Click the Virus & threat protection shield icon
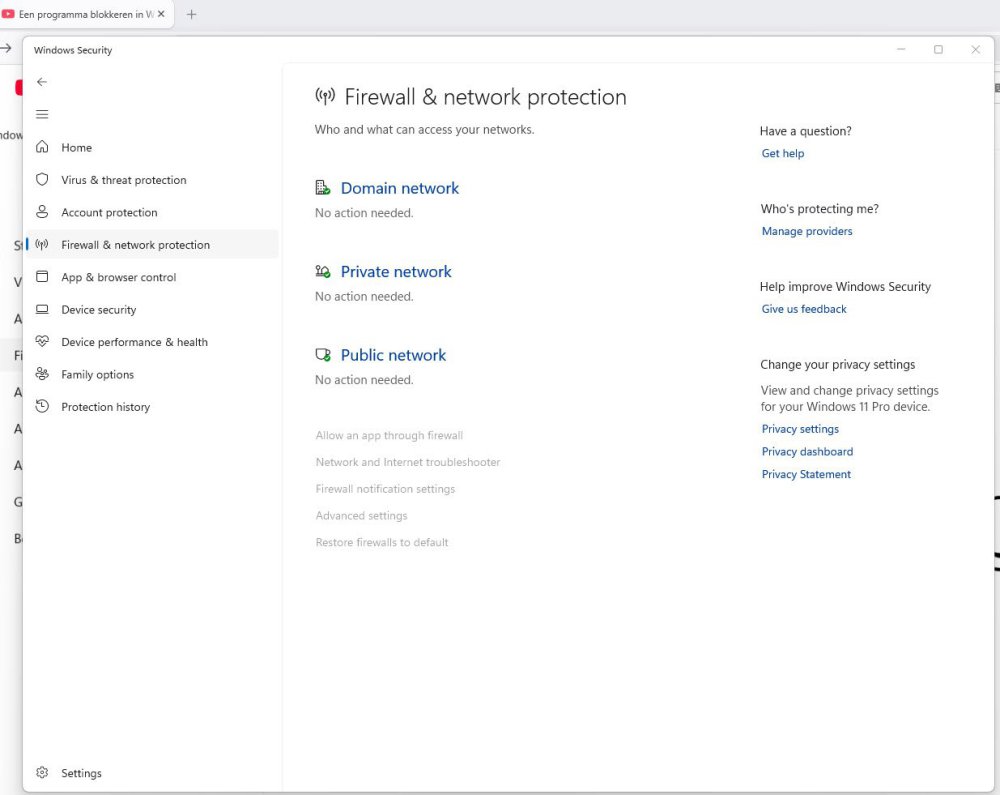This screenshot has height=795, width=1000. coord(42,180)
